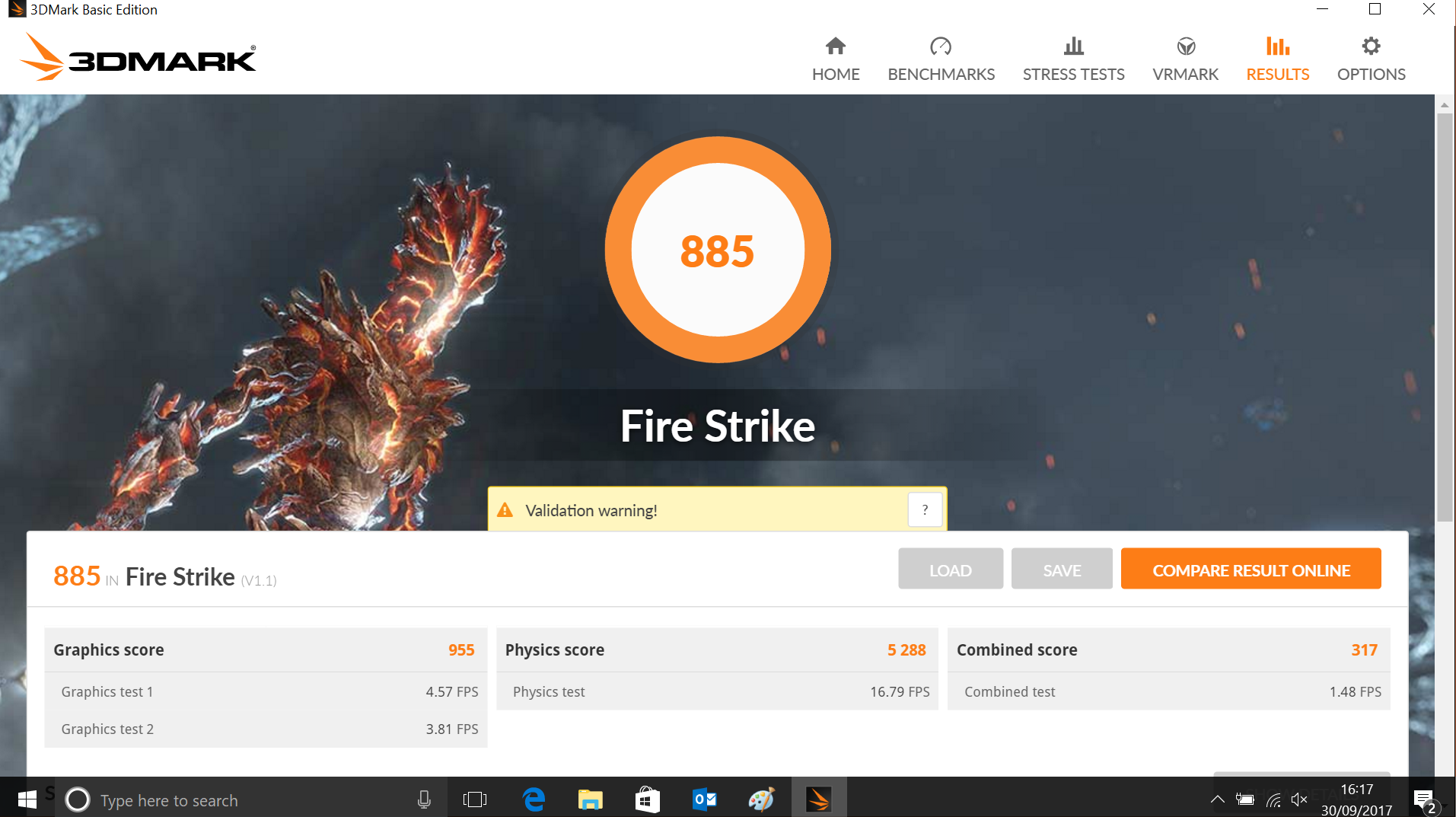The height and width of the screenshot is (817, 1456).
Task: Click the Validation warning! banner text
Action: pos(591,510)
